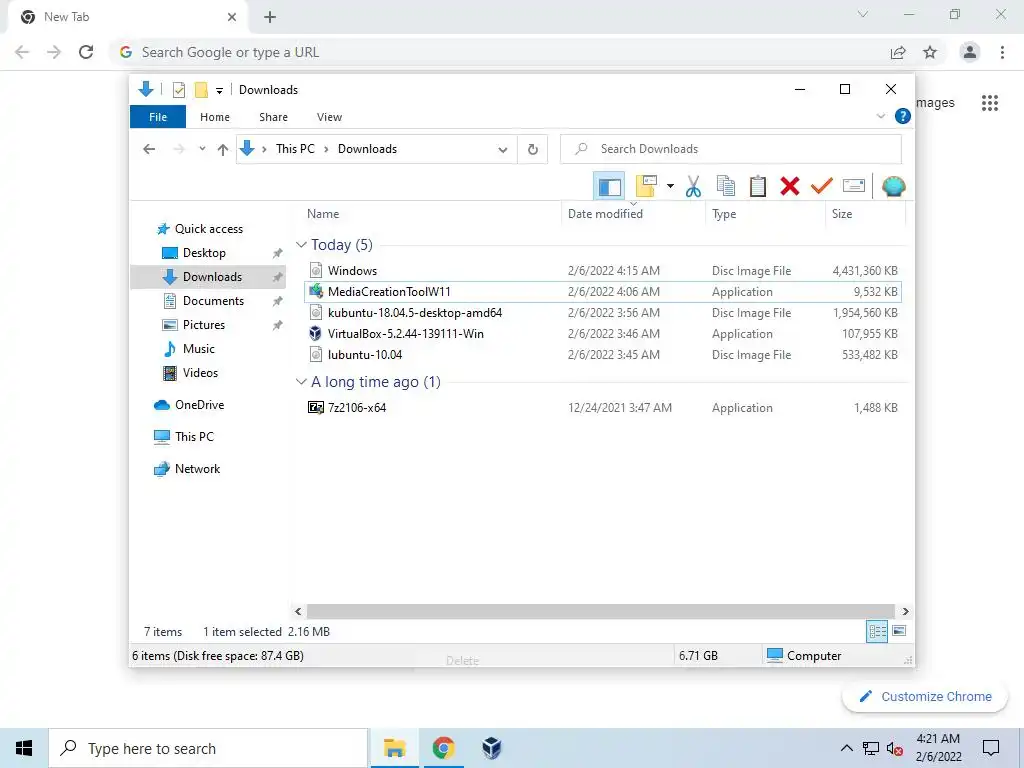Click the New Folder quick access icon
The width and height of the screenshot is (1024, 768).
(201, 90)
